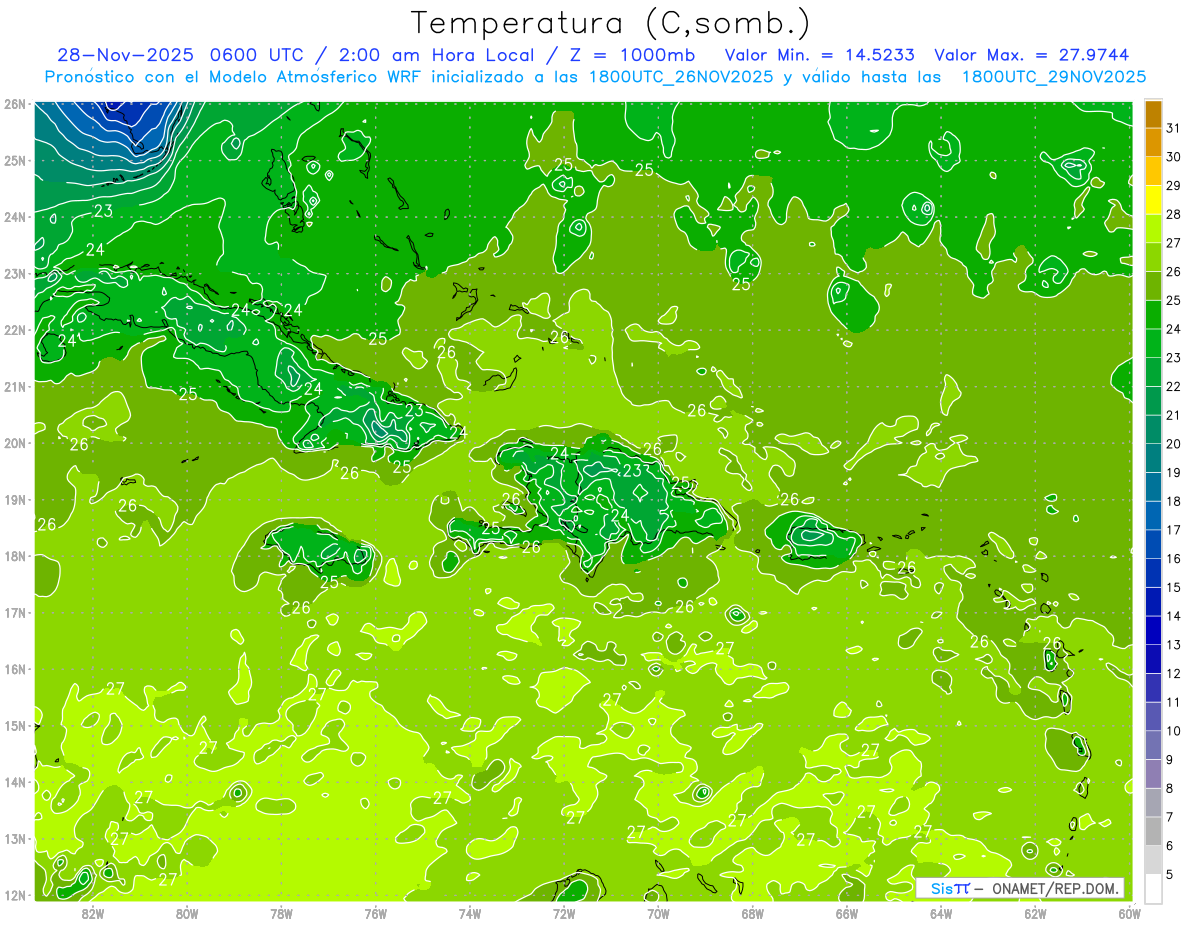Click the "ONAMET/REP.DOM." credit label

pyautogui.click(x=1055, y=888)
